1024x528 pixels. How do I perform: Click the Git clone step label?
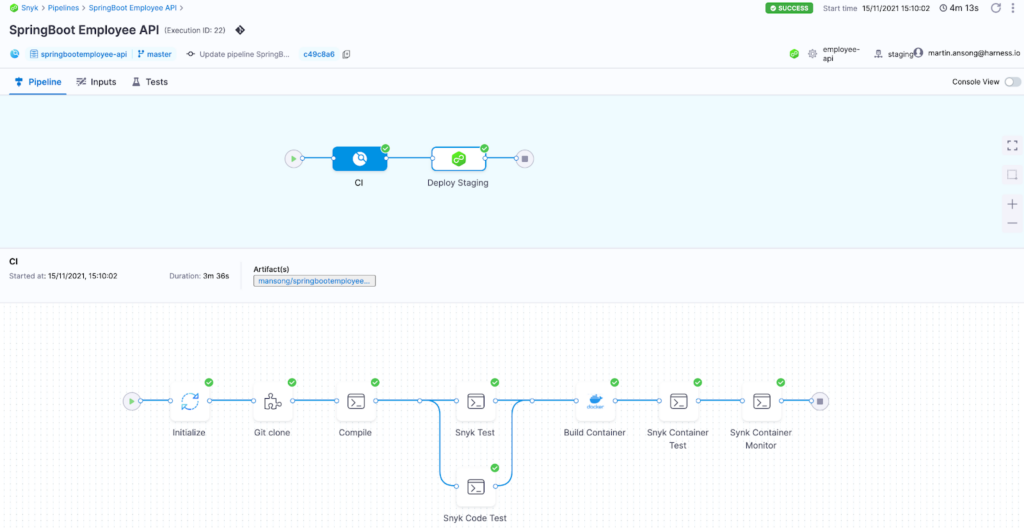coord(272,433)
